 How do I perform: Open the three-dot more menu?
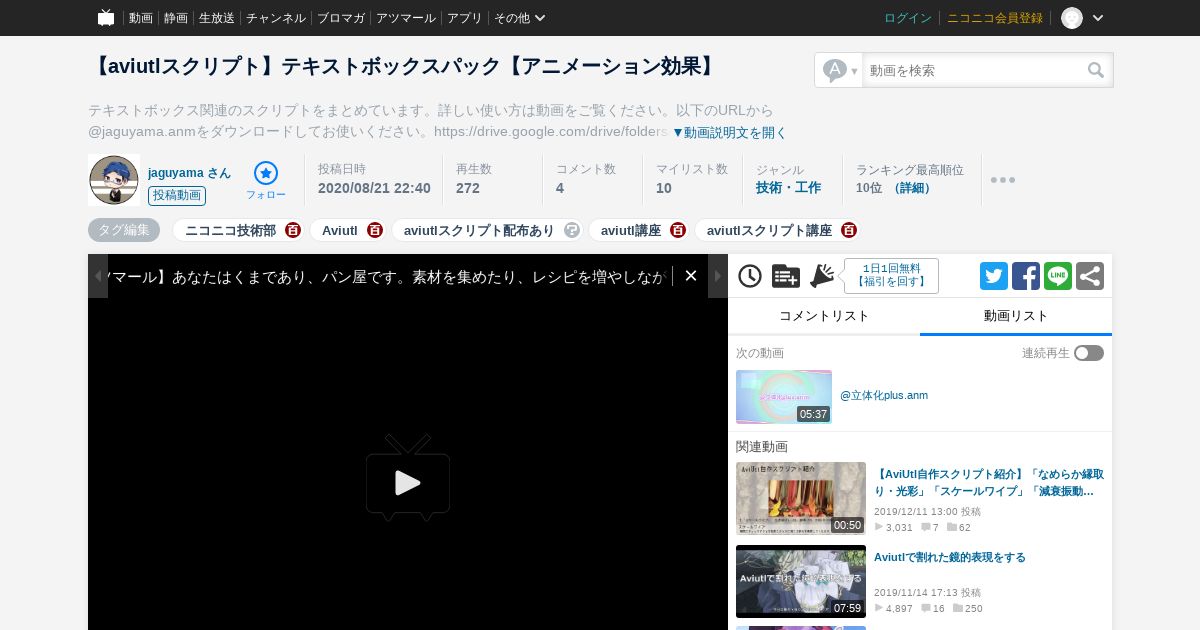[x=1003, y=180]
